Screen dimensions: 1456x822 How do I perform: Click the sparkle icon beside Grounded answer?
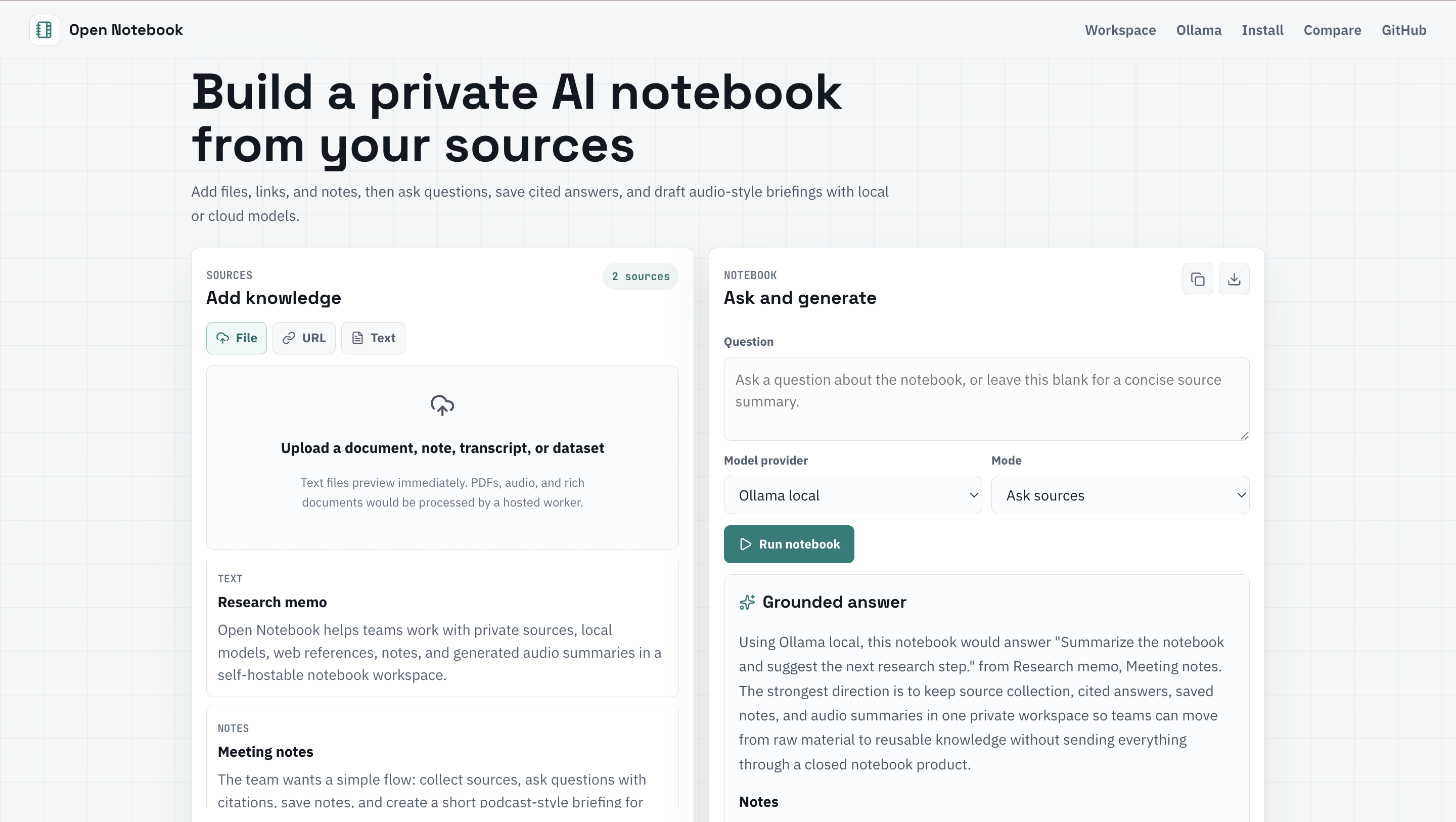point(747,602)
